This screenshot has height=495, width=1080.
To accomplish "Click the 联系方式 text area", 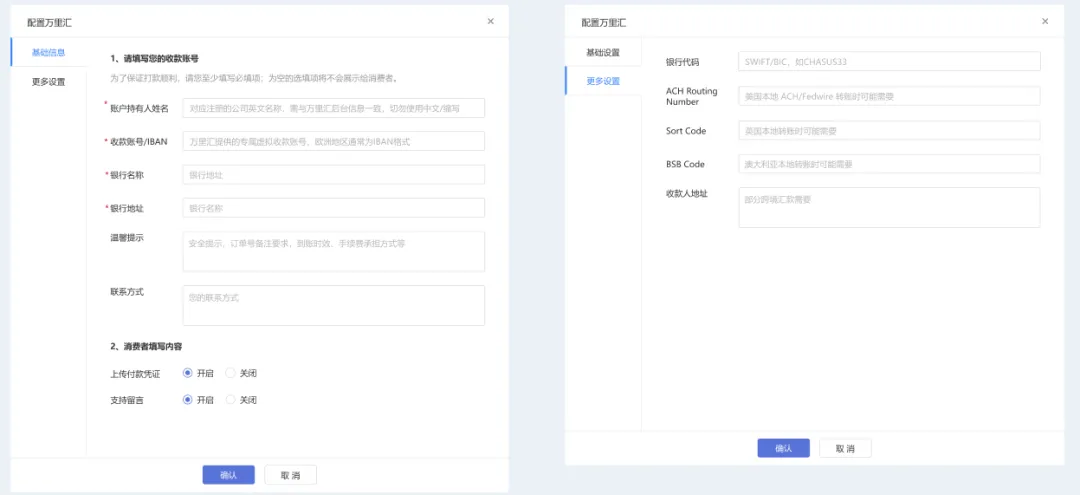I will pos(333,306).
